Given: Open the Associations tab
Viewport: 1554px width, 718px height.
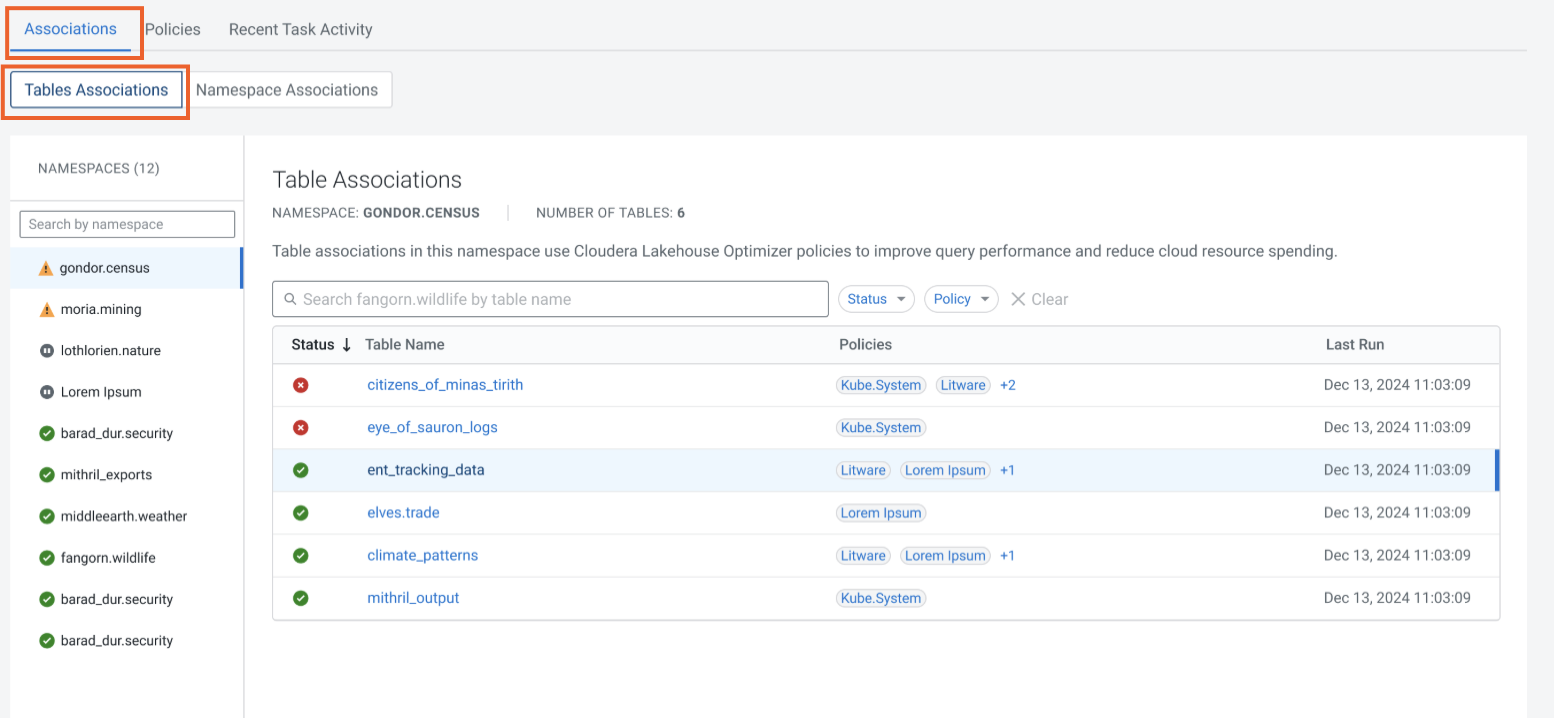Looking at the screenshot, I should (70, 29).
